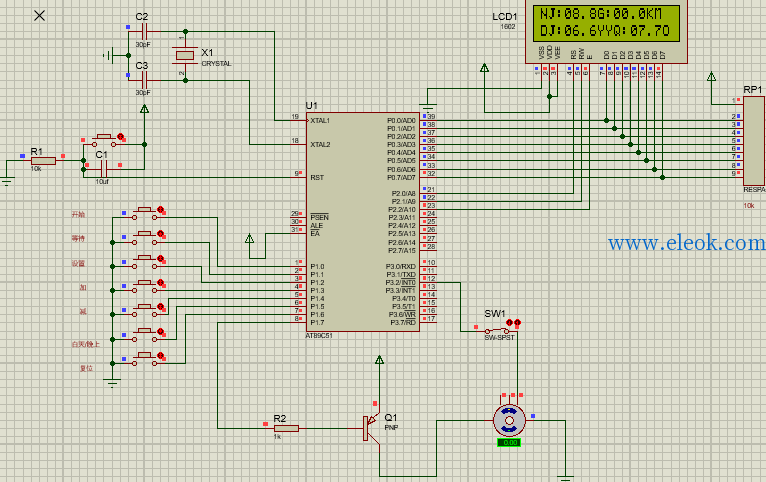Click the 加 push button symbol
Image resolution: width=766 pixels, height=482 pixels.
145,287
